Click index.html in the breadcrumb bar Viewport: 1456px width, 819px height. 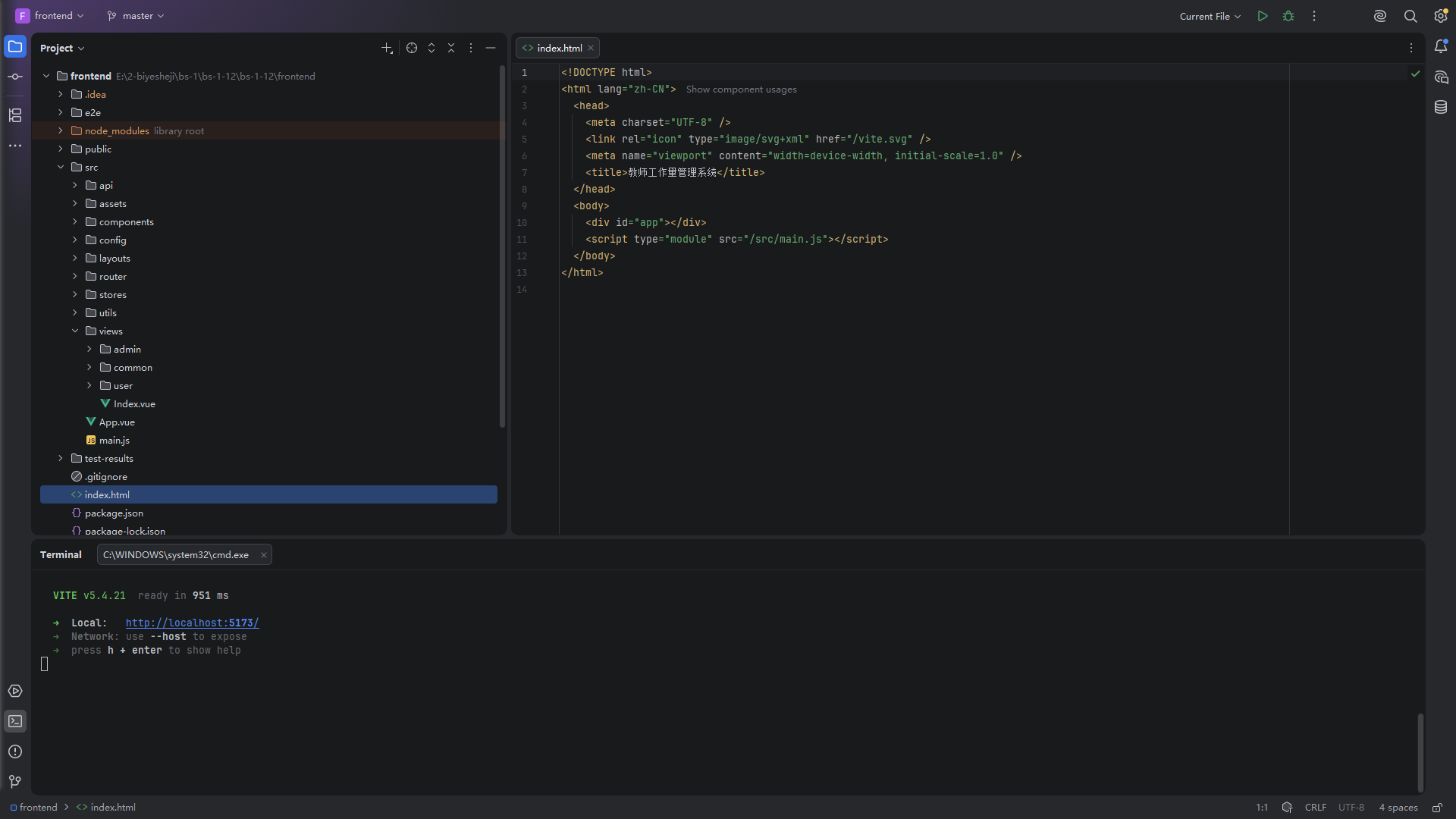[x=106, y=808]
